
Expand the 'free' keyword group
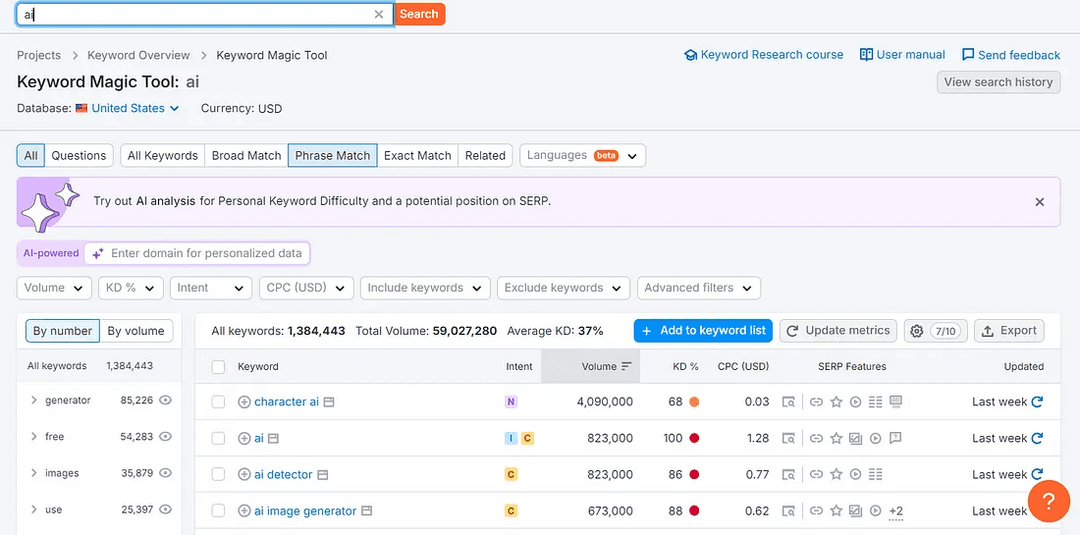34,437
